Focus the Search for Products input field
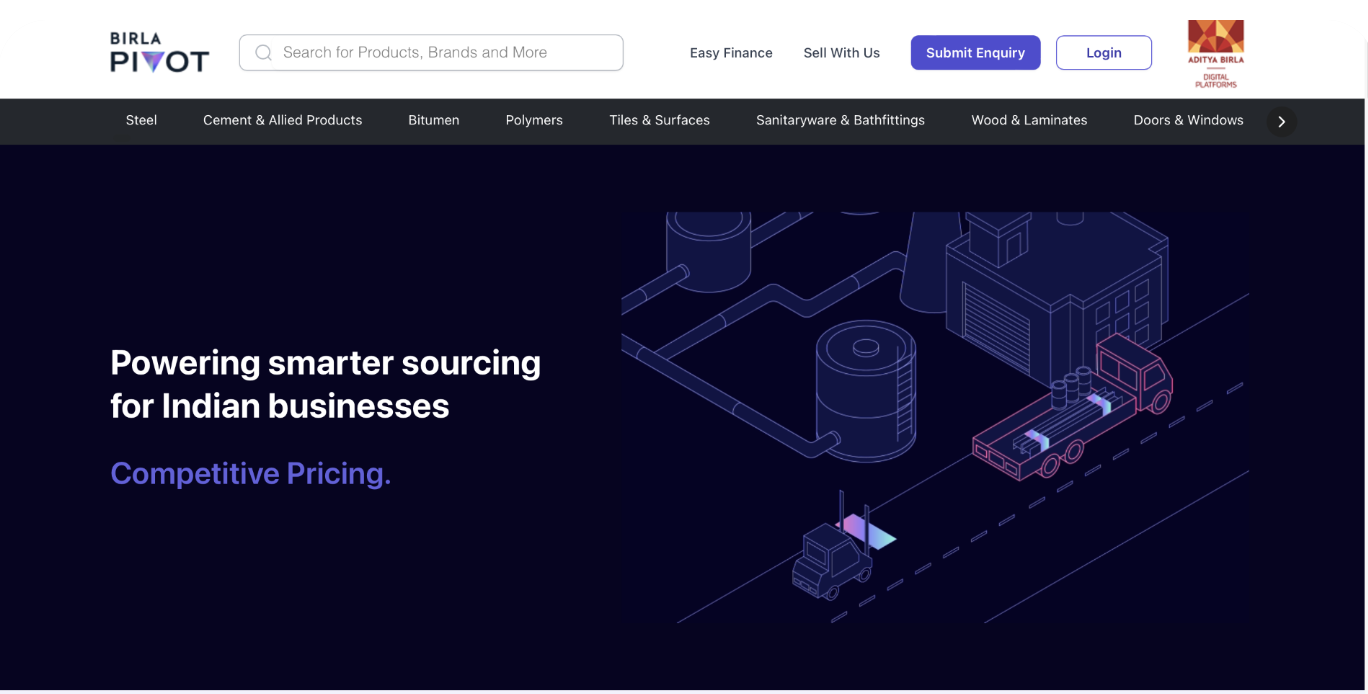1368x694 pixels. tap(431, 53)
